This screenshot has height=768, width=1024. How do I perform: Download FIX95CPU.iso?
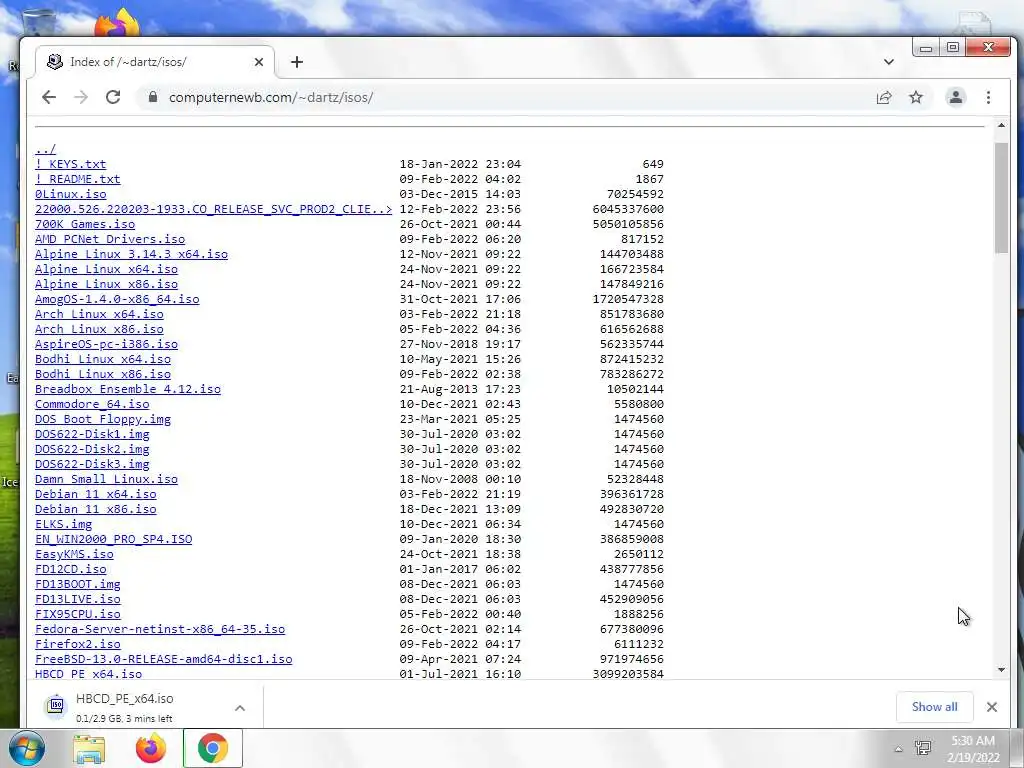(78, 615)
